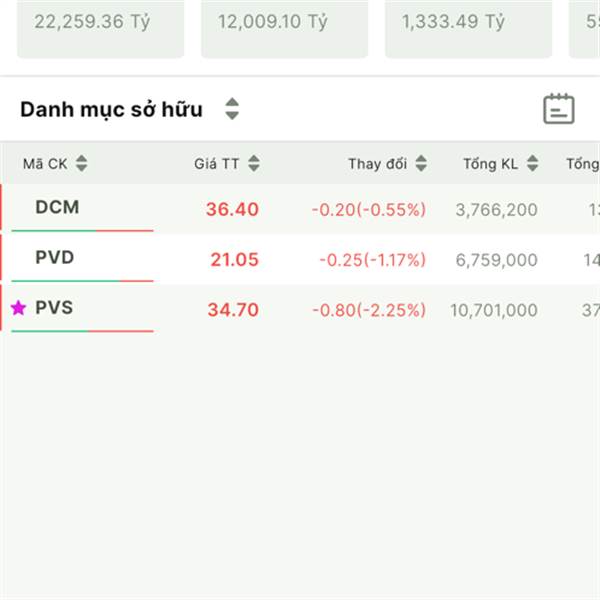Click PVS total volume 10,701,000
Viewport: 600px width, 600px height.
494,310
